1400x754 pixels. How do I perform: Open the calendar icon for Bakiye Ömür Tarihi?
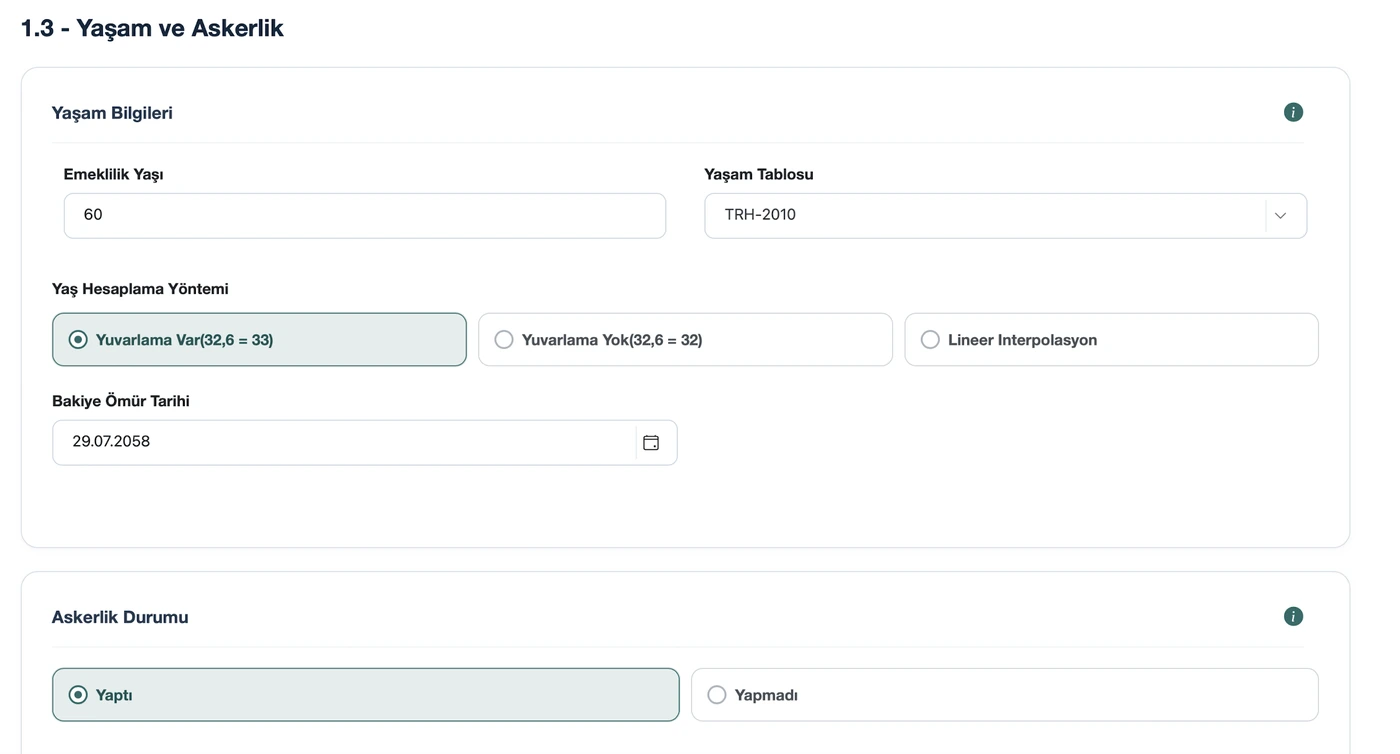(x=651, y=442)
